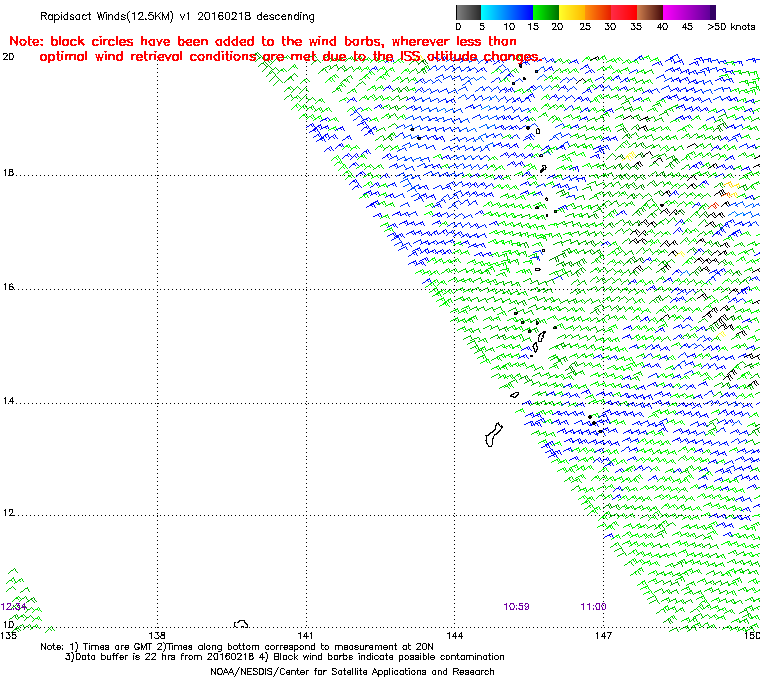
Task: Click the blue 10-15 knots color segment
Action: (x=520, y=12)
